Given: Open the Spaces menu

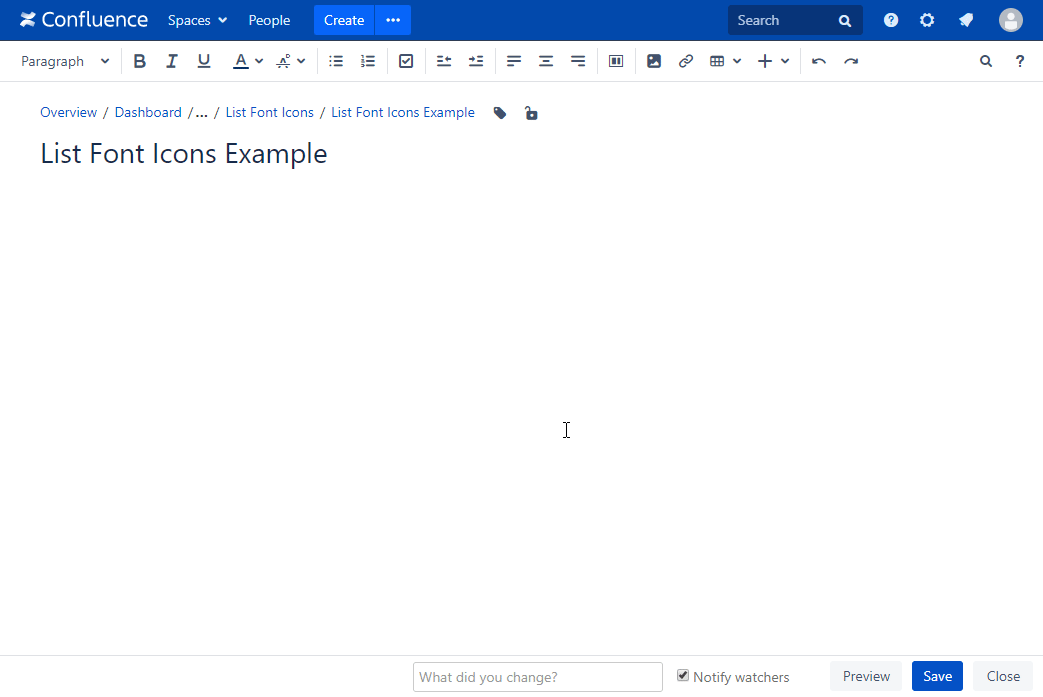Looking at the screenshot, I should pos(197,20).
